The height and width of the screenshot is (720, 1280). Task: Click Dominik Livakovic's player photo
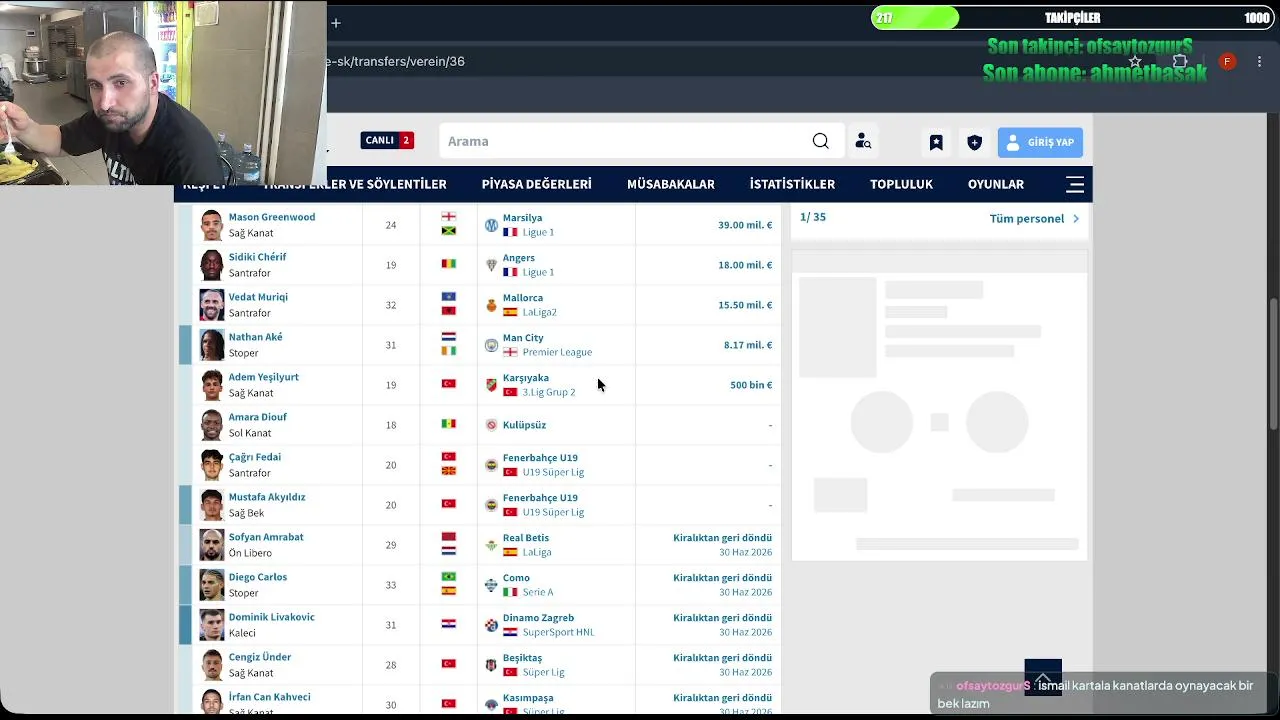click(x=211, y=625)
